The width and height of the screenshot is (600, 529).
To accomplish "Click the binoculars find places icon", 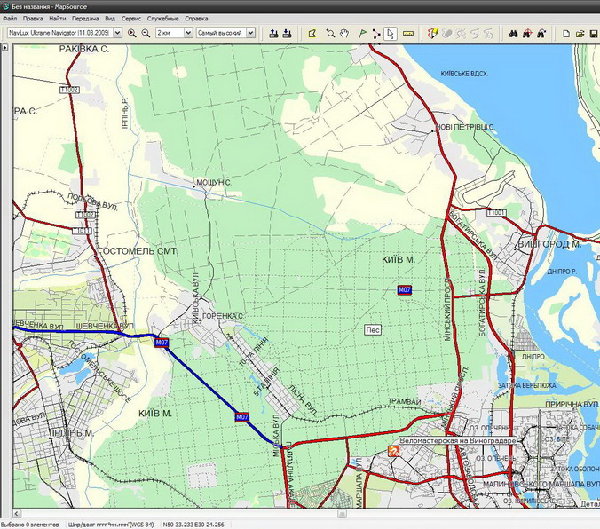I will pyautogui.click(x=512, y=33).
